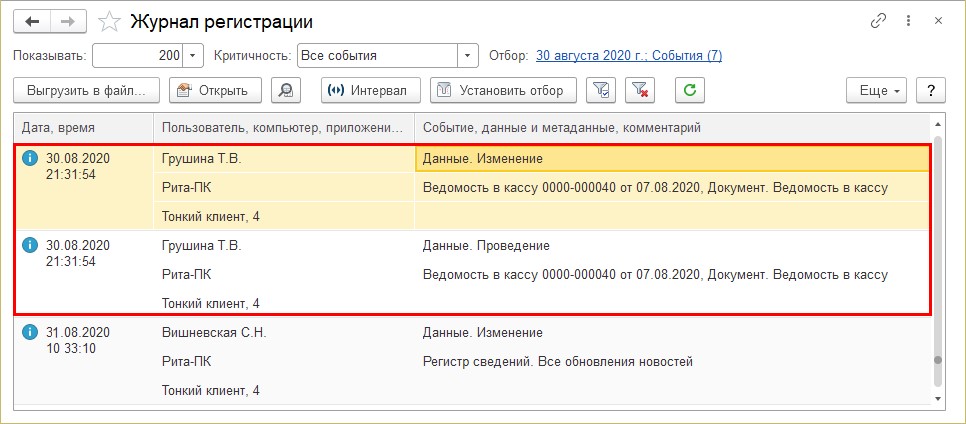Click the Интервал button
966x424 pixels.
coord(371,91)
